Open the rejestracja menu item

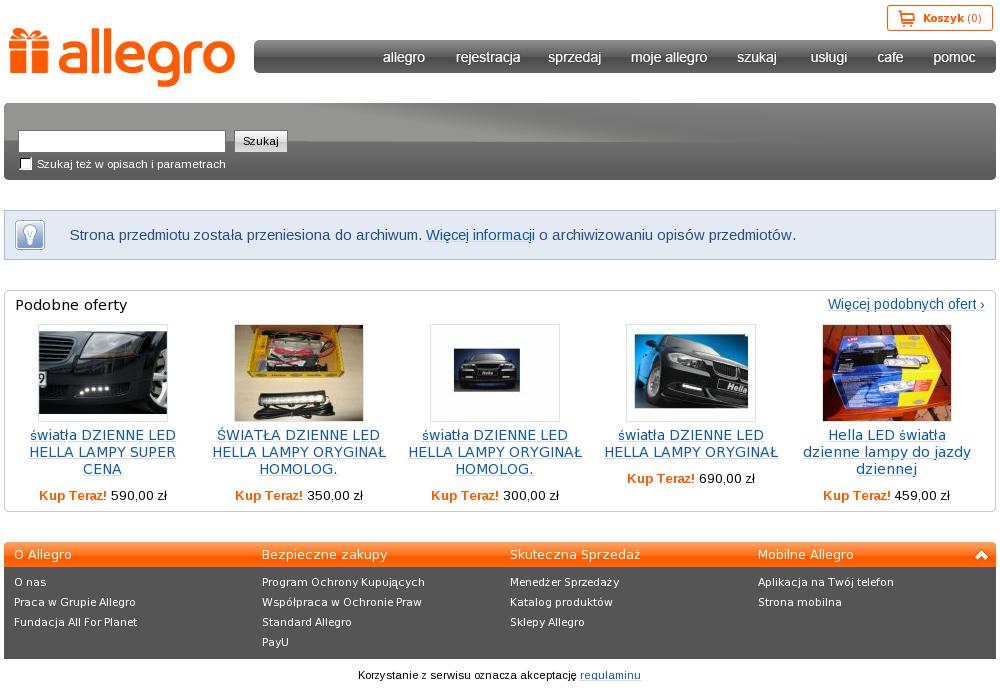[488, 57]
